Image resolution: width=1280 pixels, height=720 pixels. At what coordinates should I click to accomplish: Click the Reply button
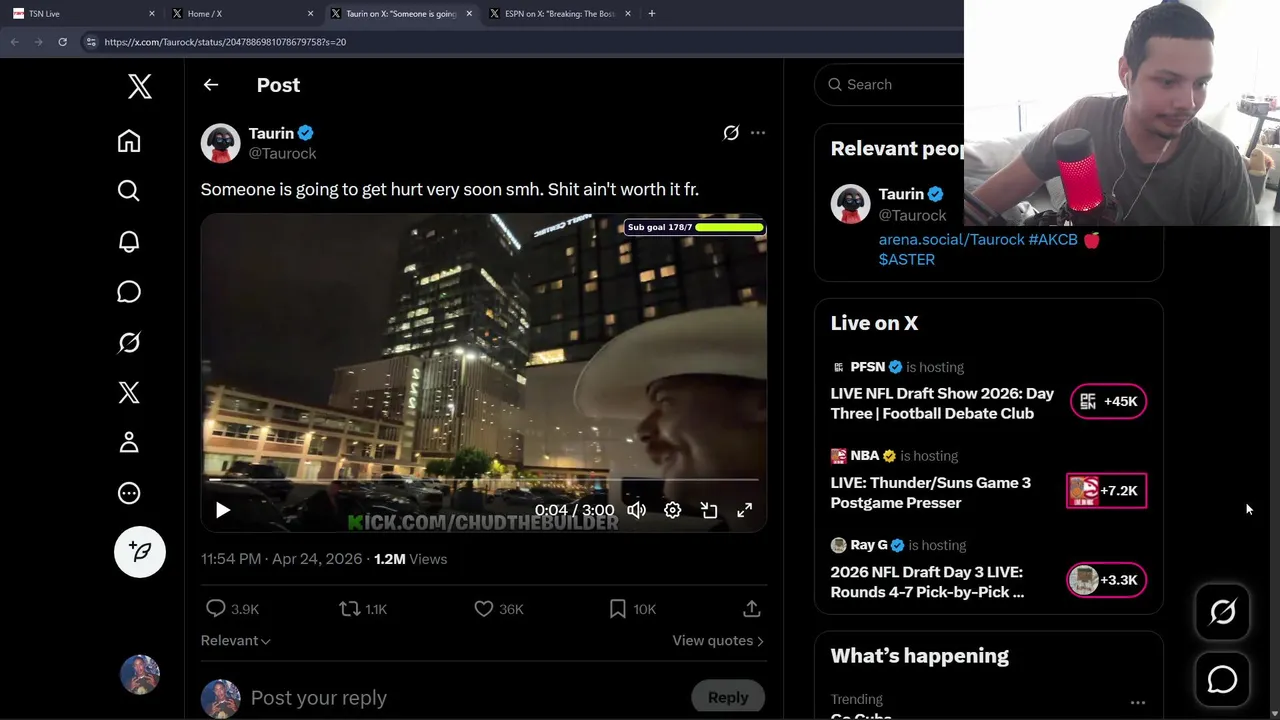[x=728, y=698]
